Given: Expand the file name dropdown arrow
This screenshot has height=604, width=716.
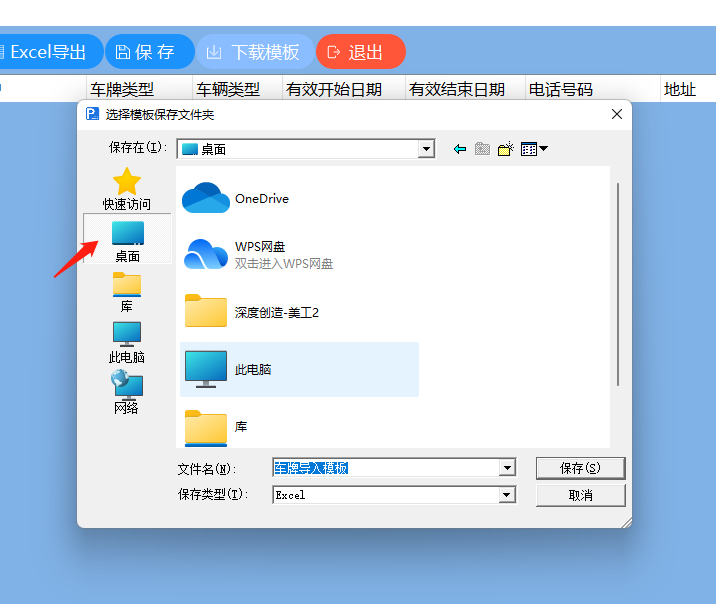Looking at the screenshot, I should [507, 467].
